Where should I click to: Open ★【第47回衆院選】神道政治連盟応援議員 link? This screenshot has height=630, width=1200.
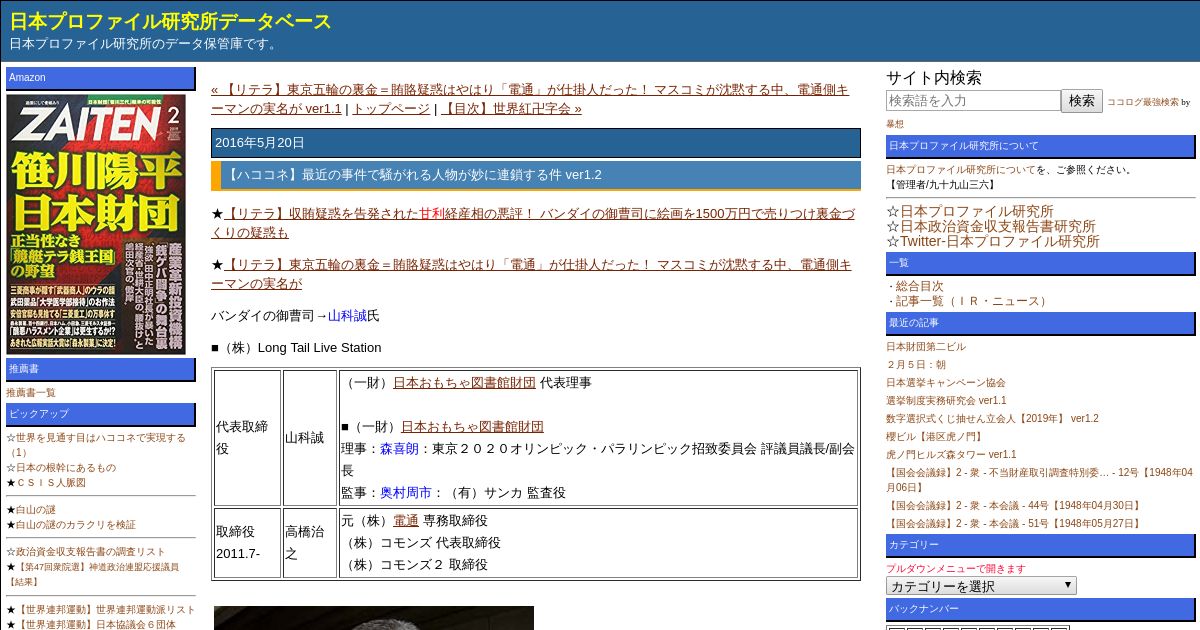point(93,574)
